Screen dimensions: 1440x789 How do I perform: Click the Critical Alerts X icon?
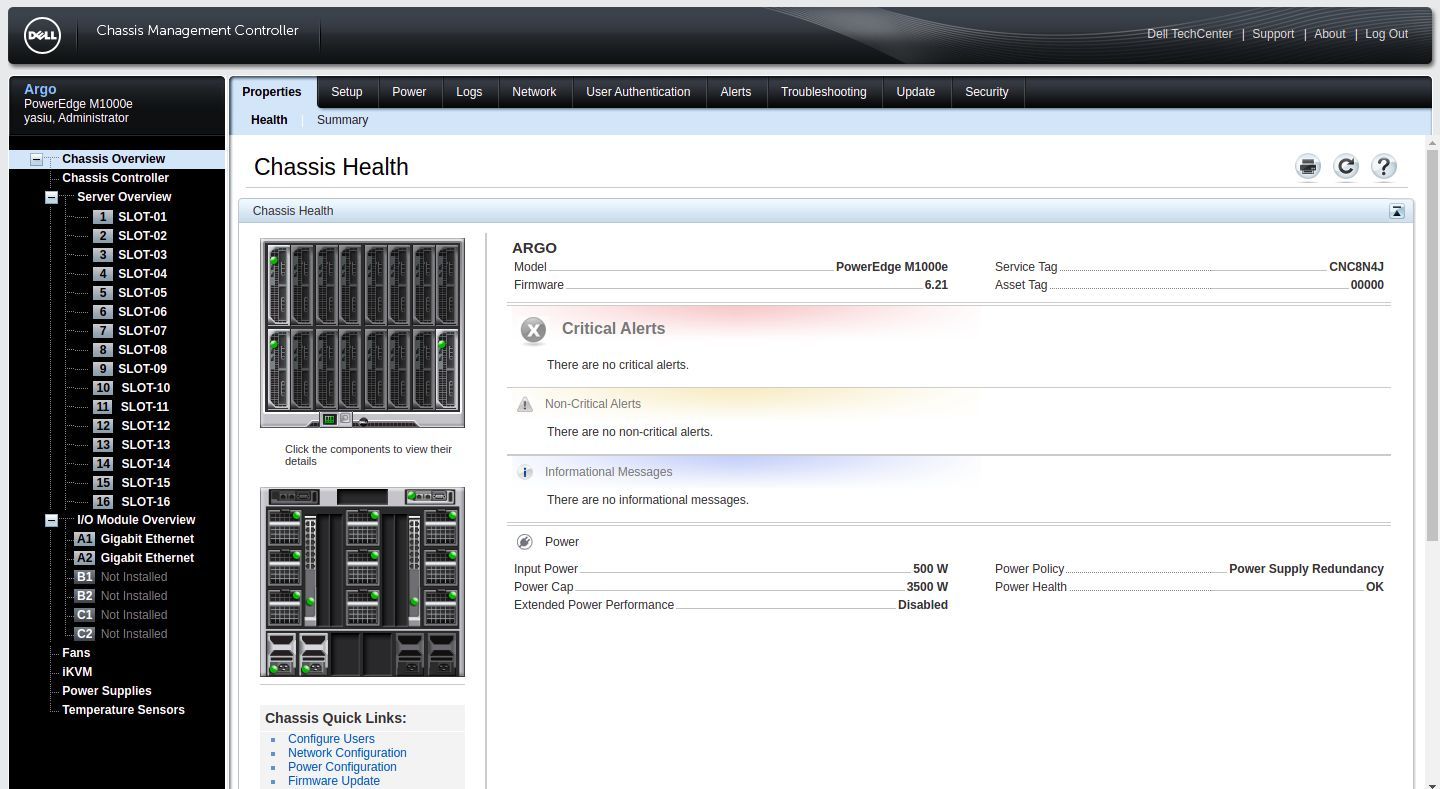click(534, 329)
